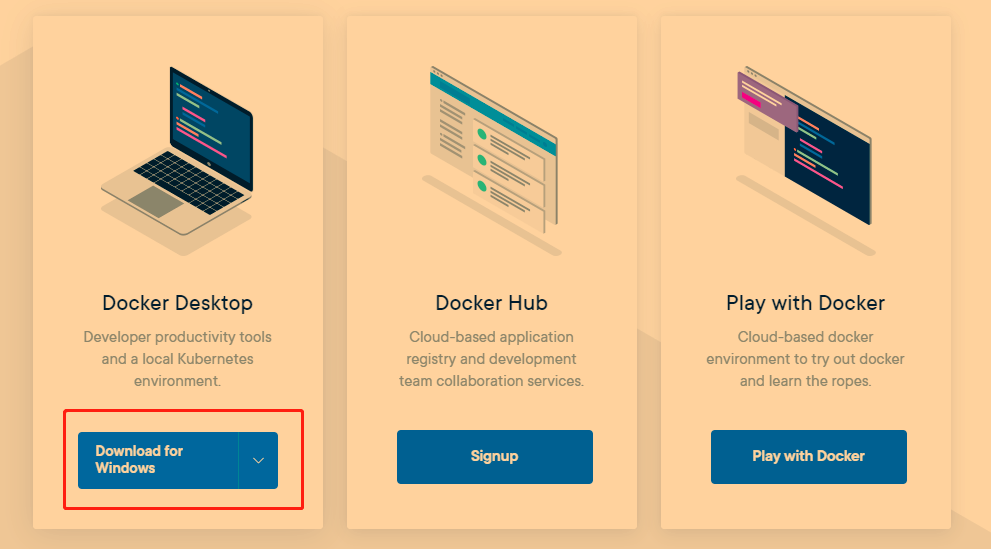Select the Docker Desktop heading
Viewport: 991px width, 549px height.
click(177, 303)
